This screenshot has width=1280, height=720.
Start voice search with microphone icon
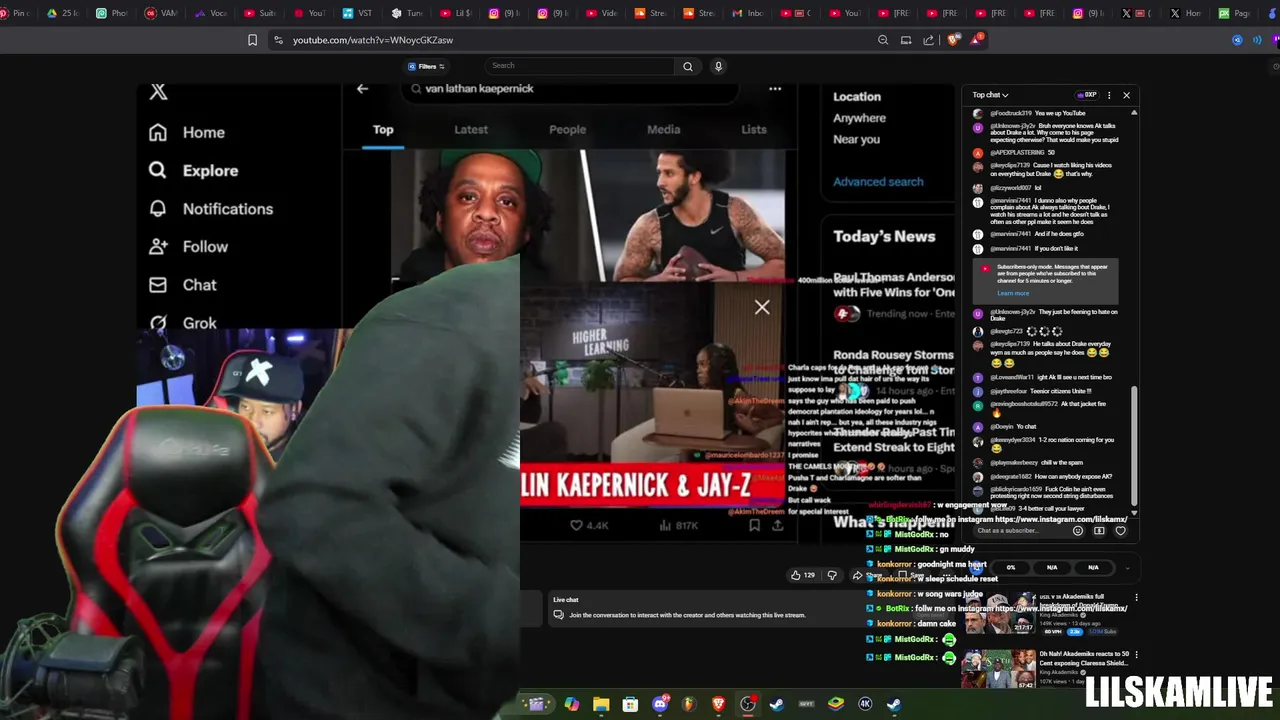[x=718, y=66]
